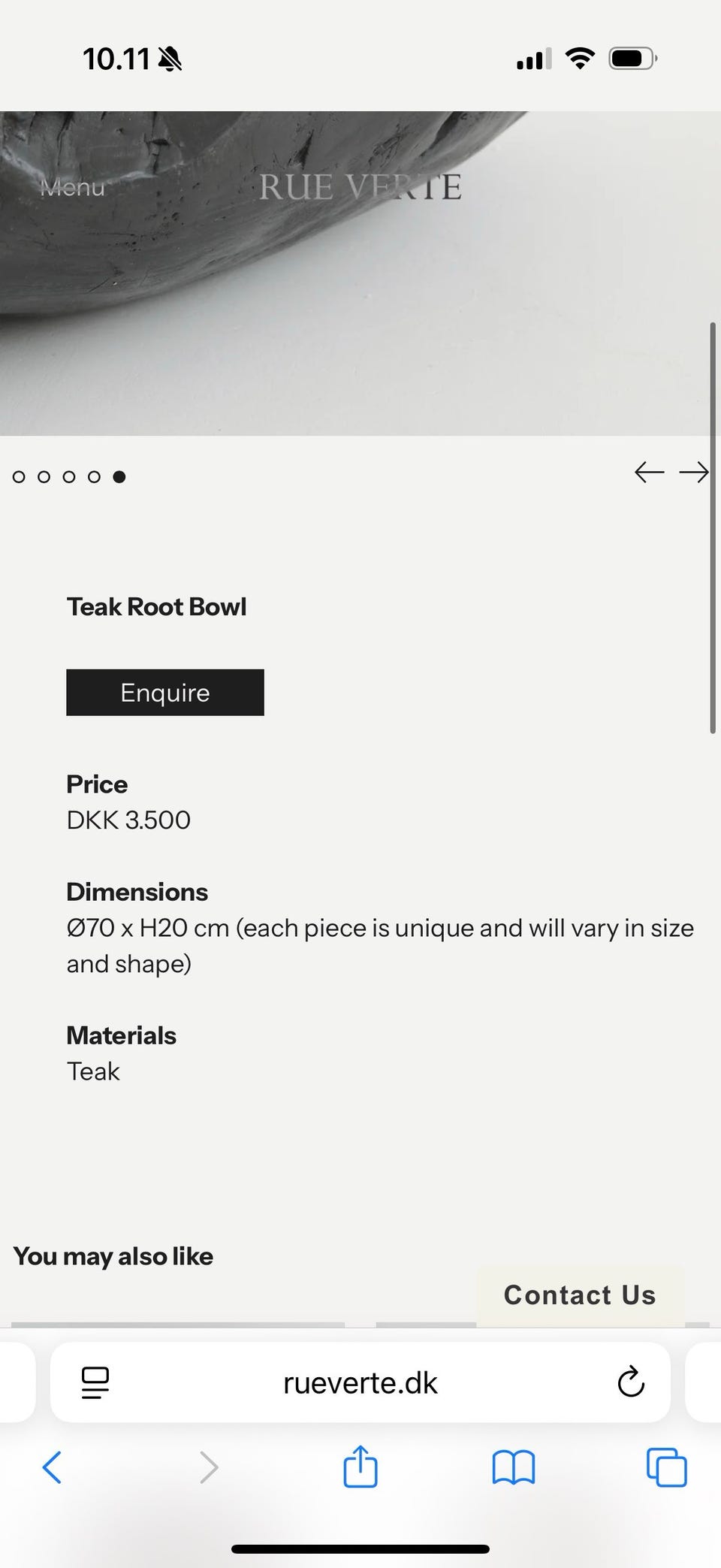Tap the previous image left arrow
The width and height of the screenshot is (721, 1568).
tap(649, 473)
